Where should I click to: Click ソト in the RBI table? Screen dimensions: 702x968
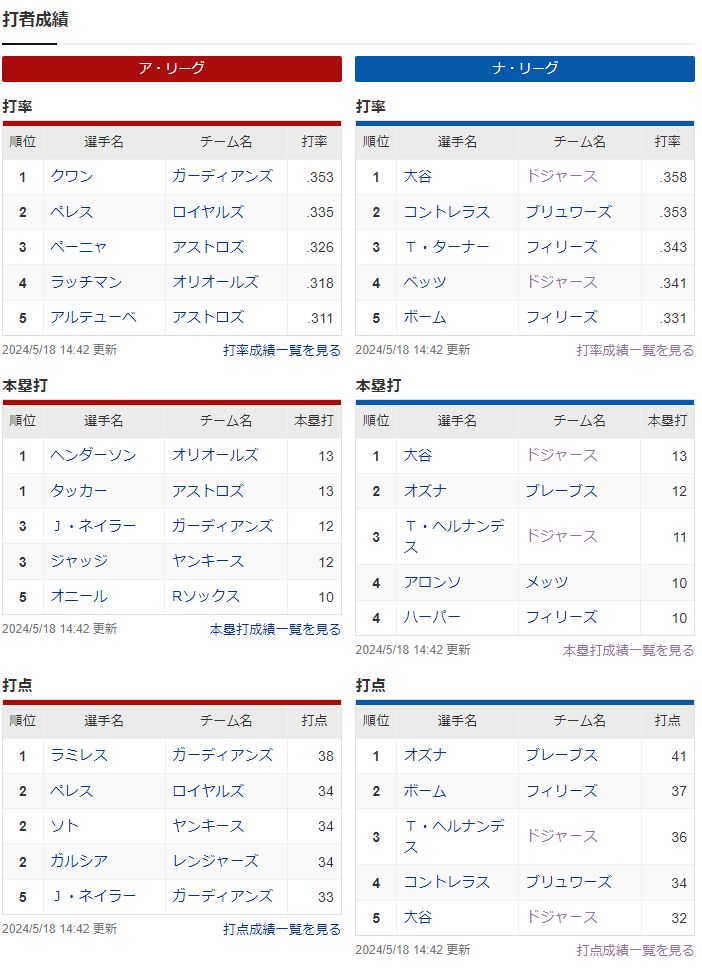[65, 826]
